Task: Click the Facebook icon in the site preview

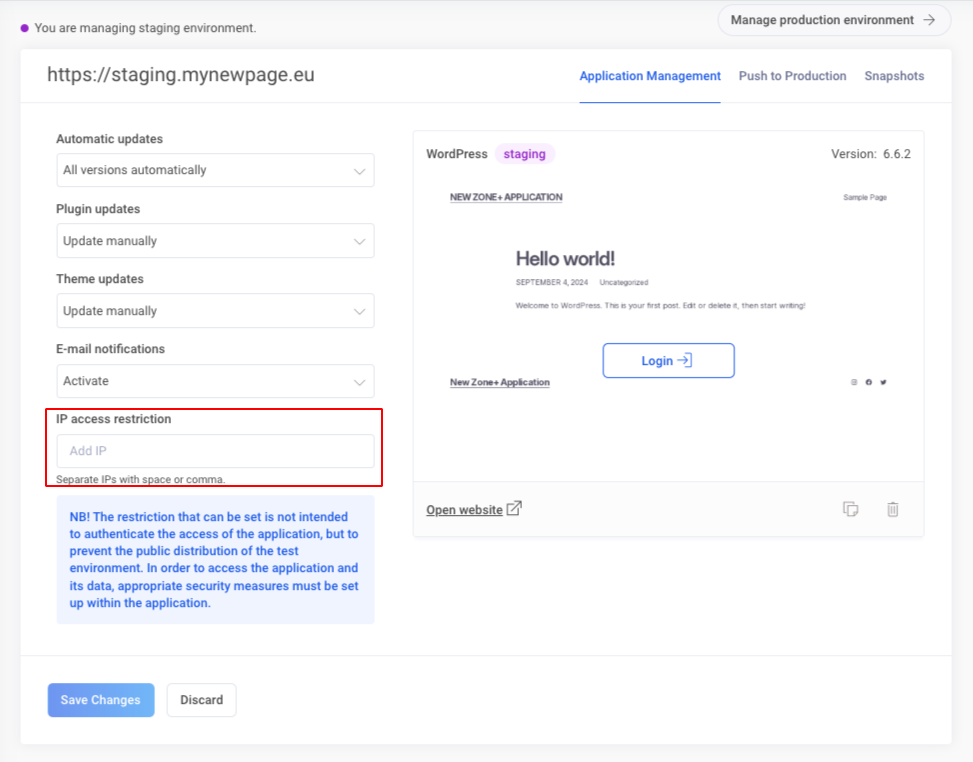Action: point(868,382)
